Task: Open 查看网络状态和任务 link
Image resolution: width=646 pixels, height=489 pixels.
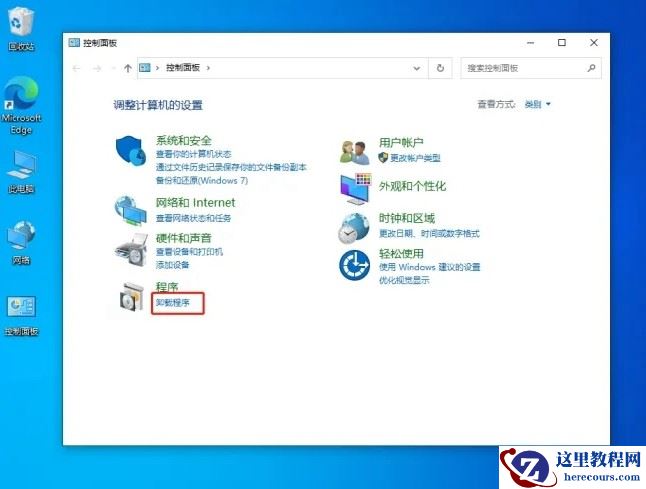Action: tap(193, 218)
